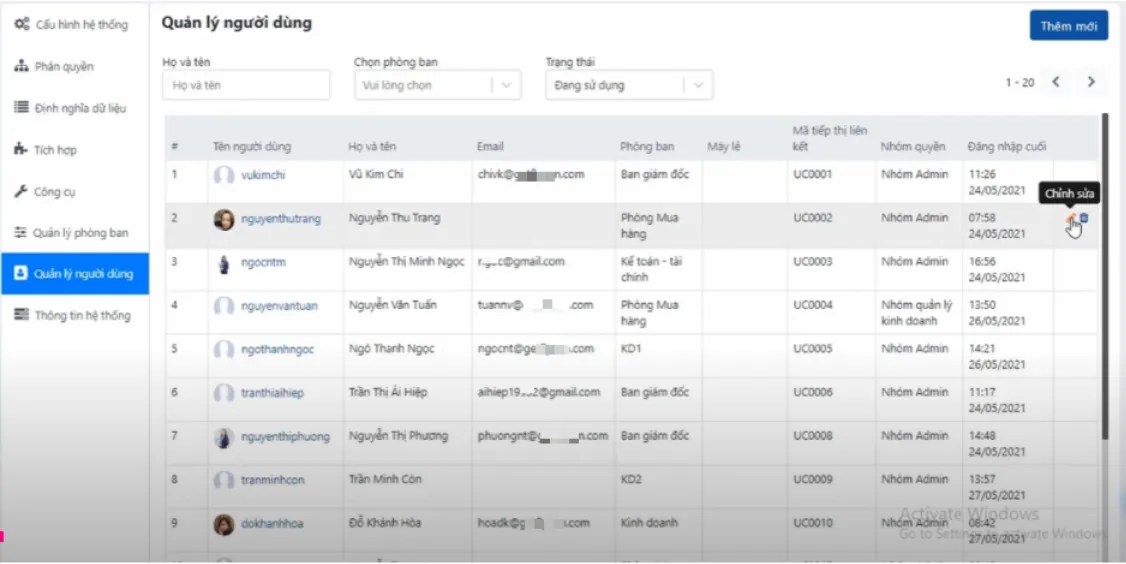Select Quản lý người dùng menu item
This screenshot has height=564, width=1126.
click(x=75, y=274)
